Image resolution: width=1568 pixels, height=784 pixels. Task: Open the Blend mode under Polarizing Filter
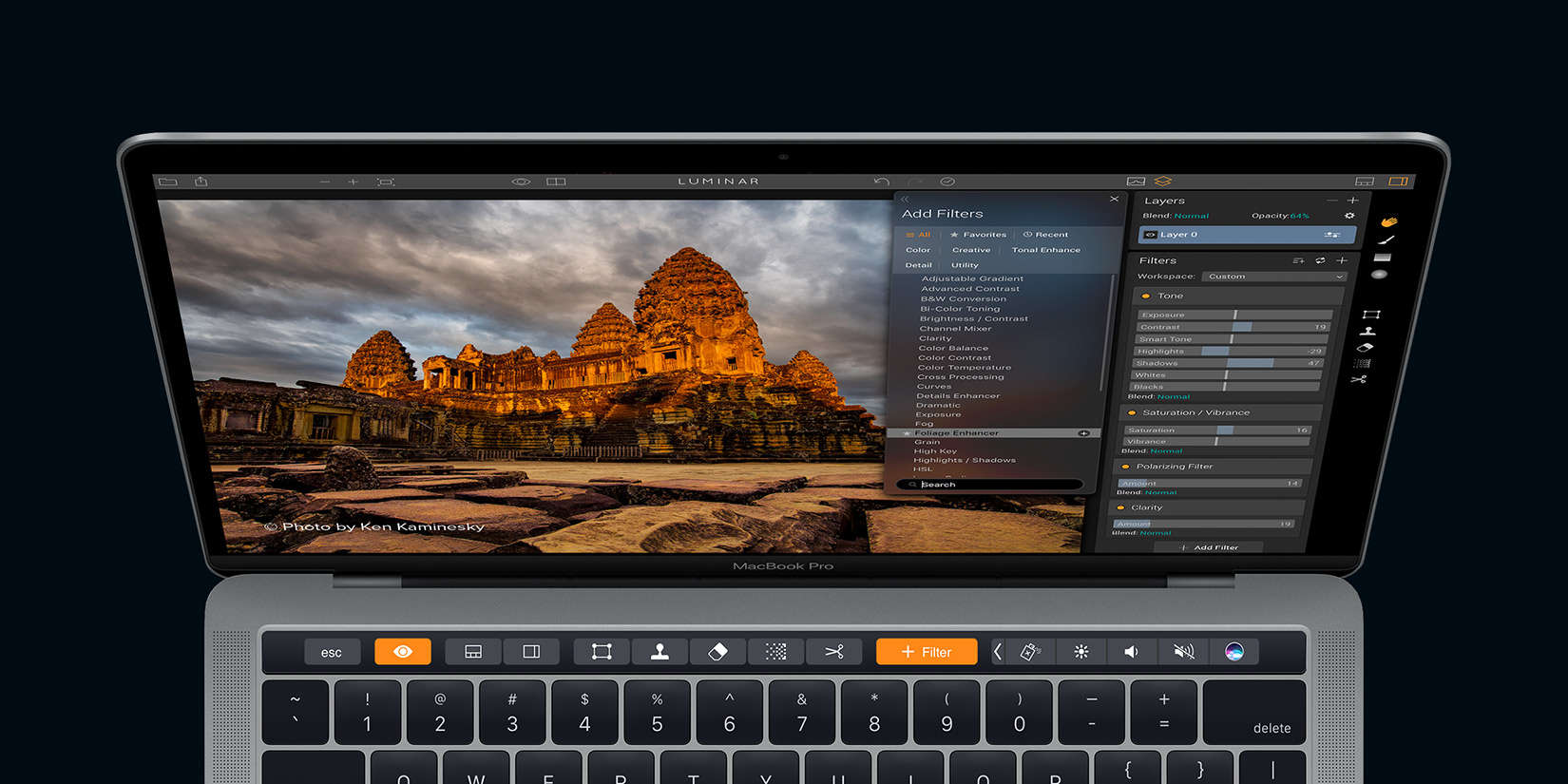[1160, 492]
